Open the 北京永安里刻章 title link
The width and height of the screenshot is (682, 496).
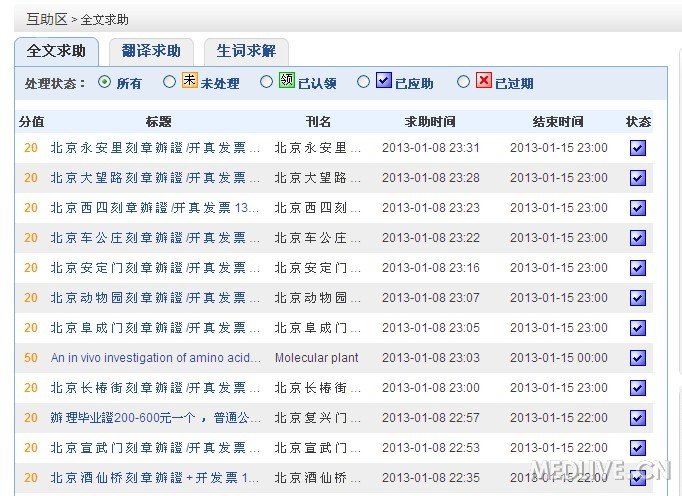(x=155, y=148)
